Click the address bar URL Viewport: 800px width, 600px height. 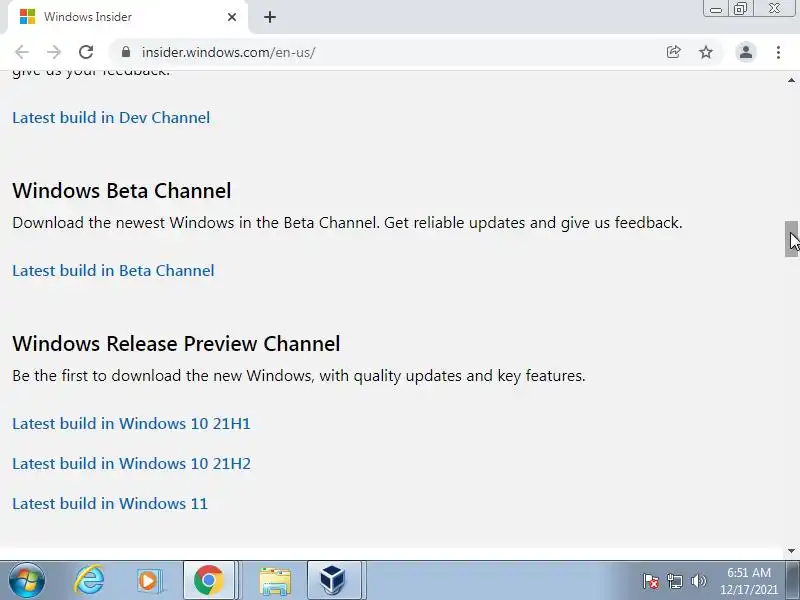pyautogui.click(x=229, y=52)
